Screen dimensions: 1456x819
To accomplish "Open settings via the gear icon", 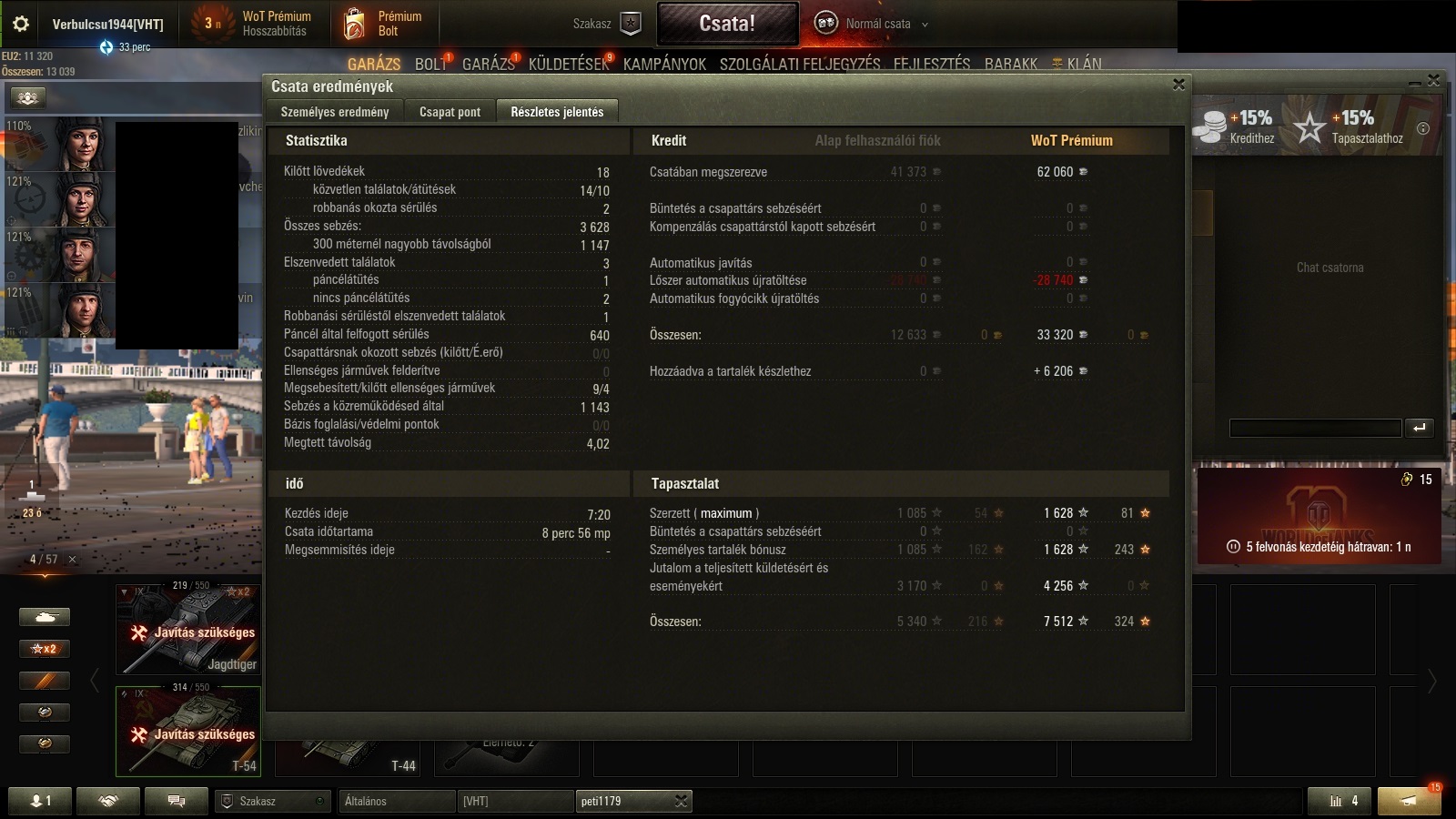I will pos(20,24).
